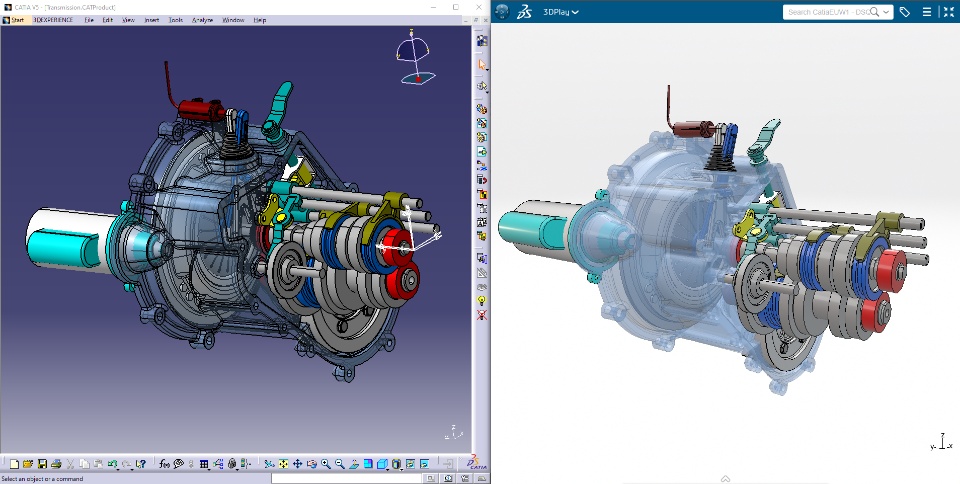
Task: Open the 3DEXPERIENCE menu
Action: tap(53, 20)
